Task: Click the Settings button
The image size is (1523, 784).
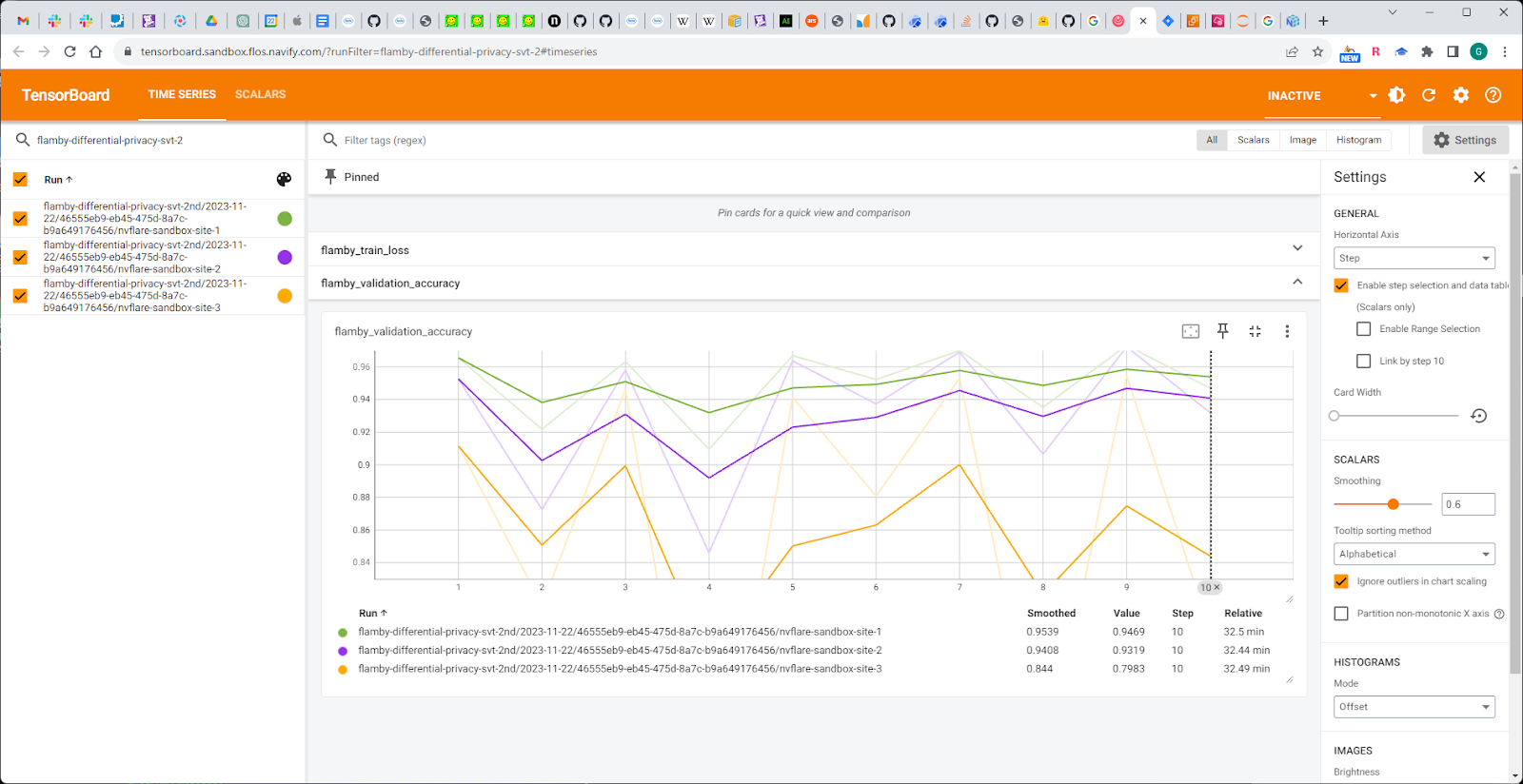Action: click(x=1465, y=140)
